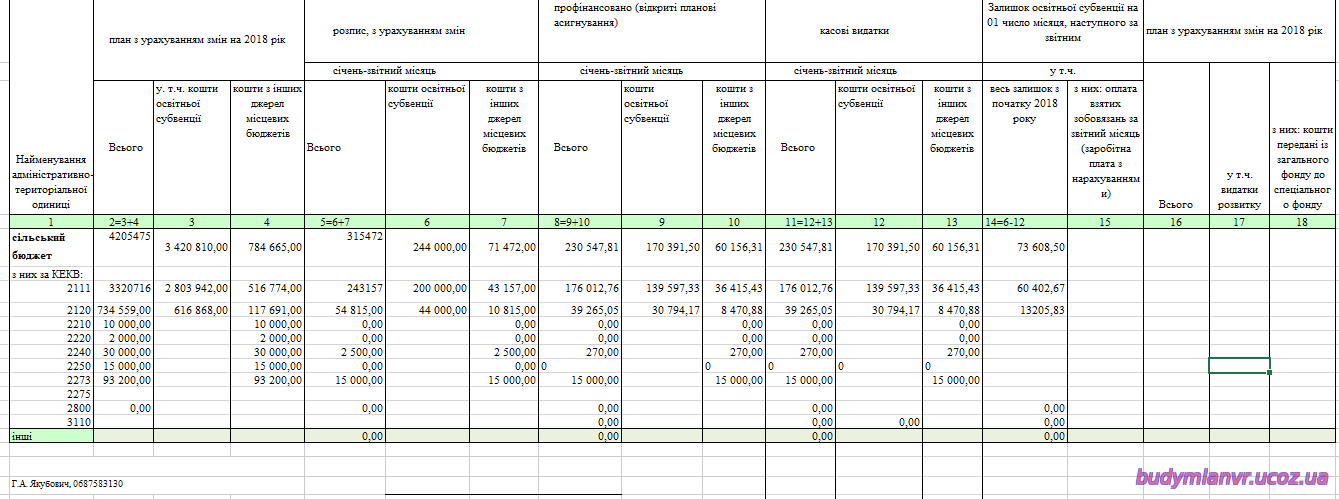Click the contact line 'Г.А. Якубович, 0687583130'
This screenshot has width=1339, height=499.
pyautogui.click(x=67, y=484)
